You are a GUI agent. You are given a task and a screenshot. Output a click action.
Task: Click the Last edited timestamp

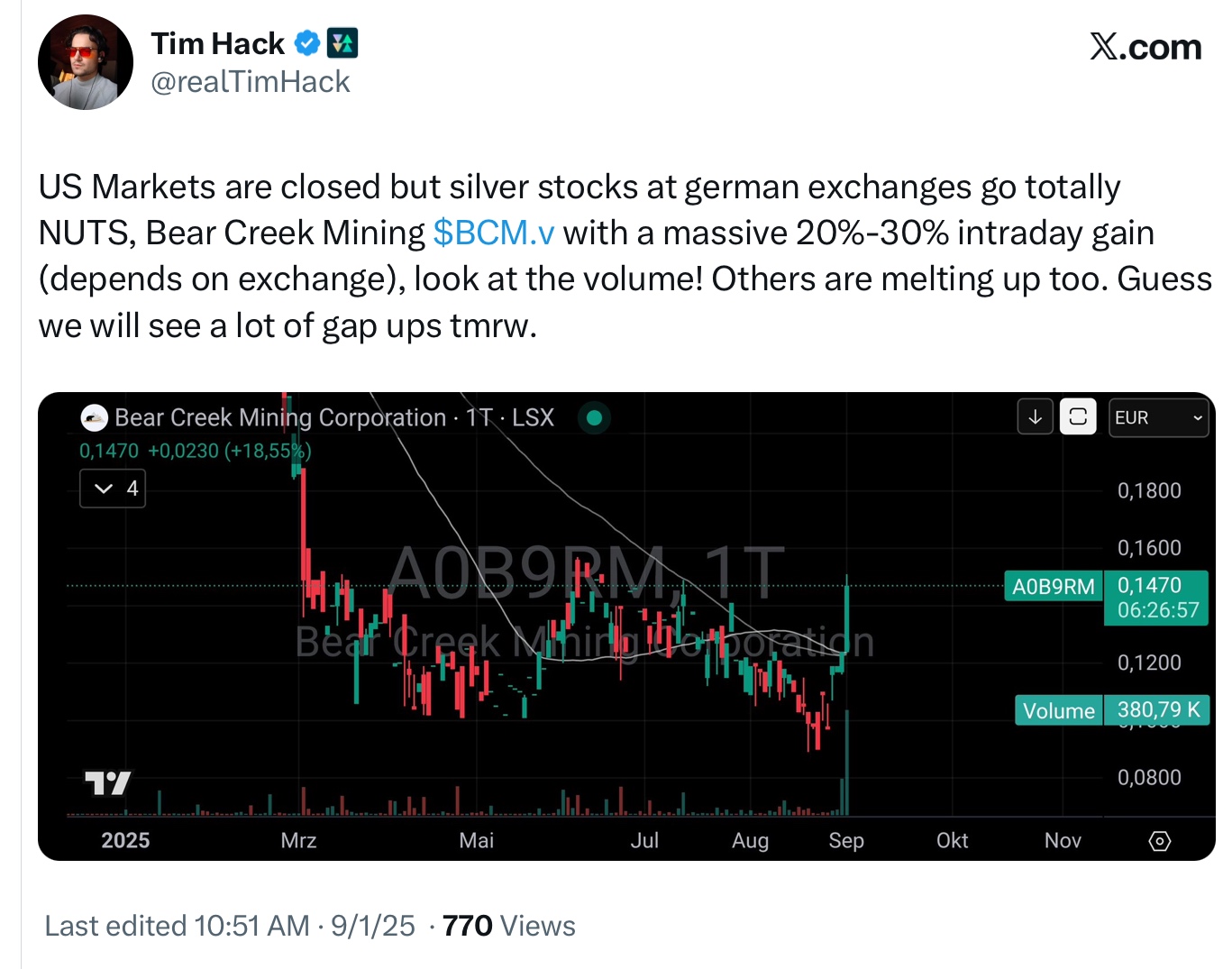point(230,926)
